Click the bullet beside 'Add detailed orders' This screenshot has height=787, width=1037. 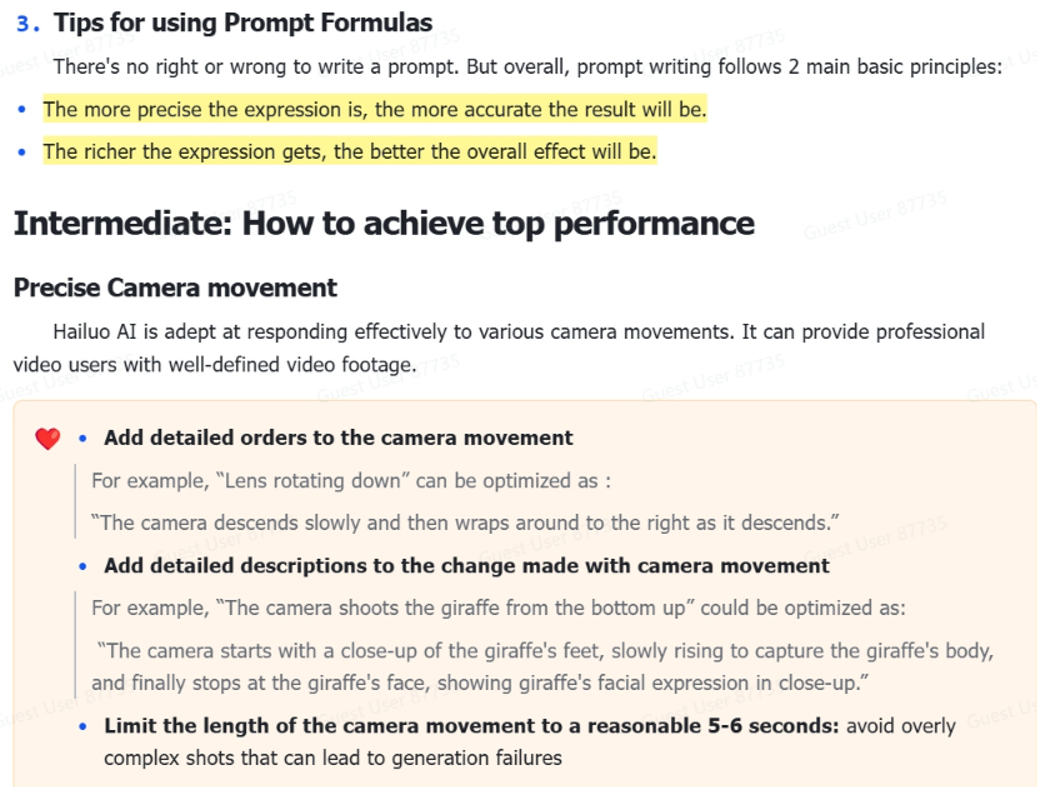tap(83, 438)
